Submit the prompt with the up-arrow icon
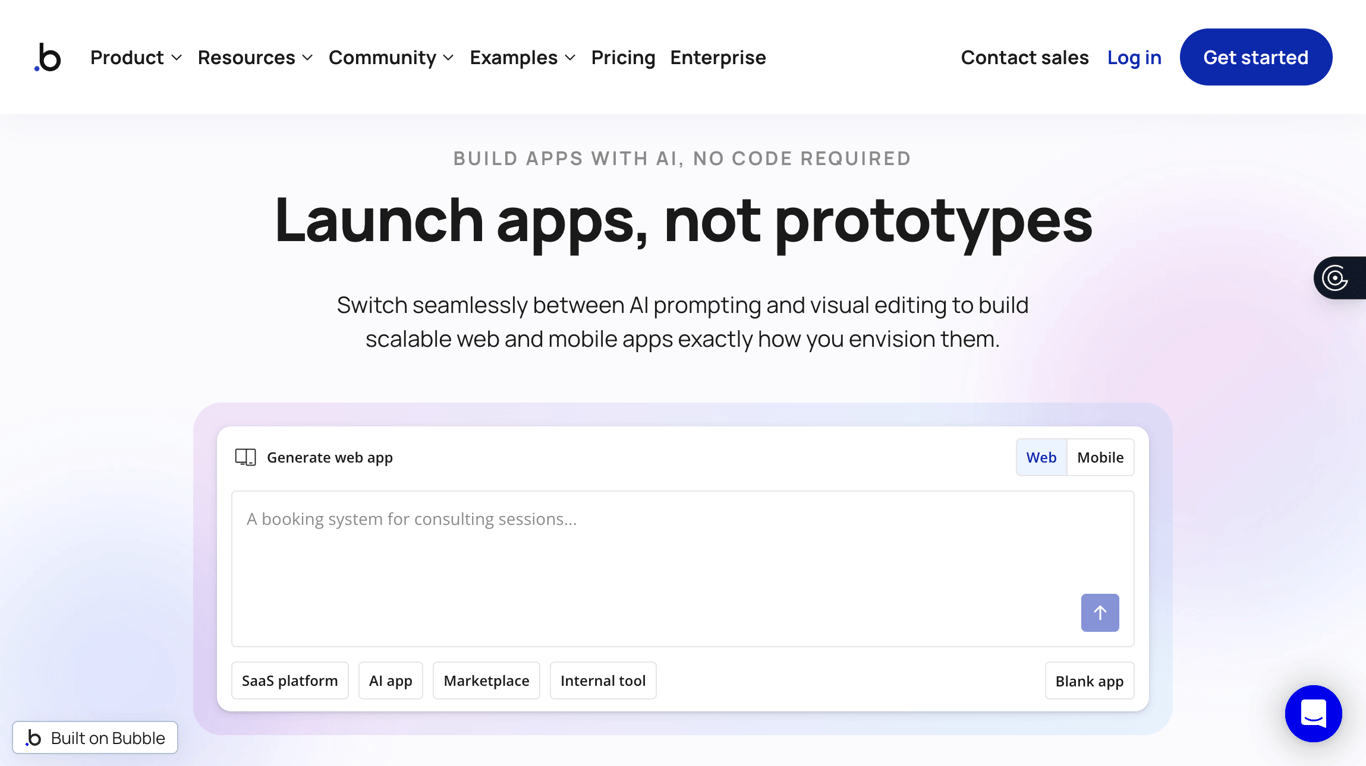The width and height of the screenshot is (1366, 766). [x=1100, y=613]
